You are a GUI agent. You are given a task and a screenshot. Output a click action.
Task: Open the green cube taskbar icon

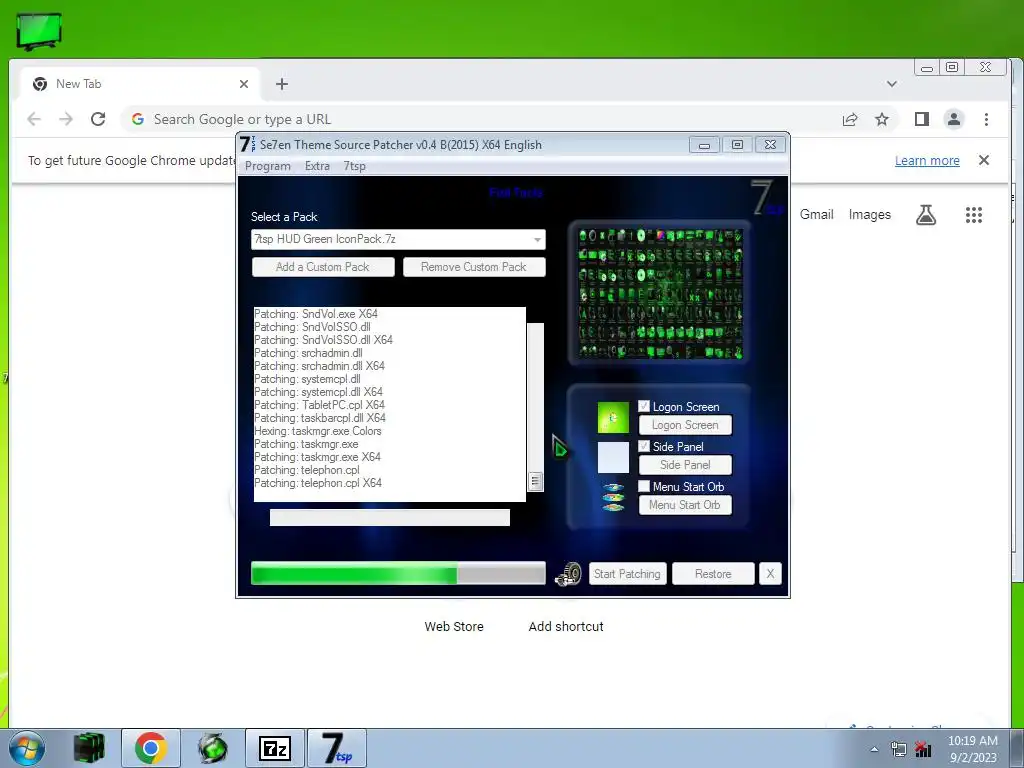pos(89,748)
